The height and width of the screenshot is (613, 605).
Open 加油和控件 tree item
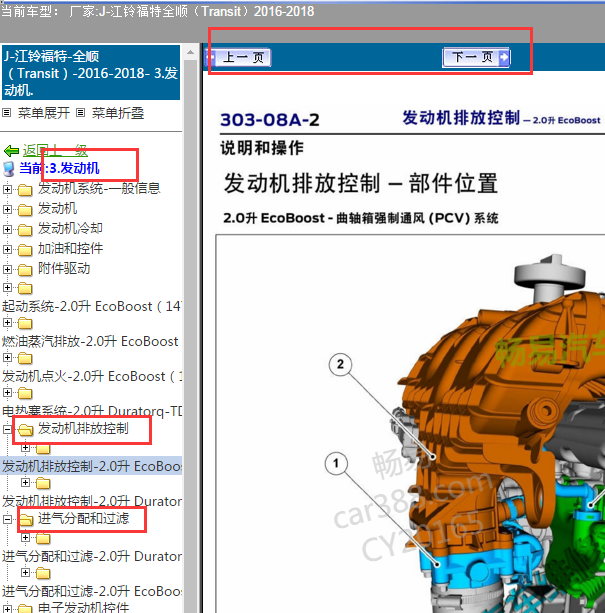coord(70,248)
